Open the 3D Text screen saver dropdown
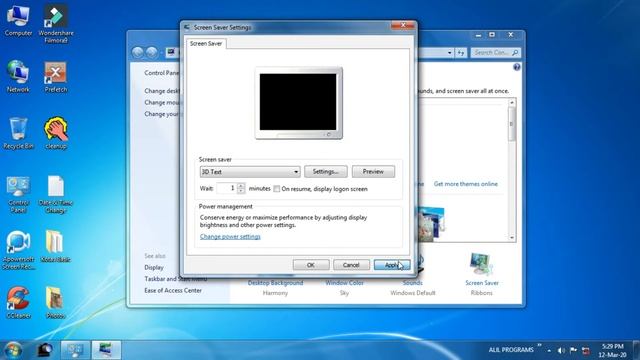The height and width of the screenshot is (360, 640). coord(250,172)
